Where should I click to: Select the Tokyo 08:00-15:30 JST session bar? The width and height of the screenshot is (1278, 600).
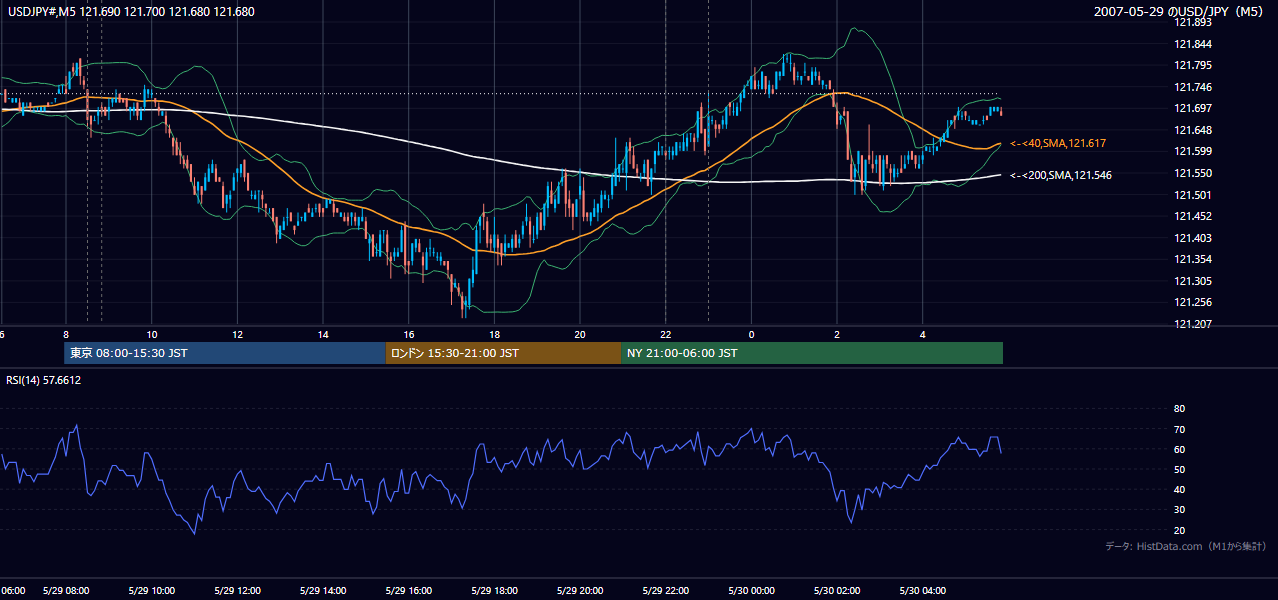click(225, 353)
